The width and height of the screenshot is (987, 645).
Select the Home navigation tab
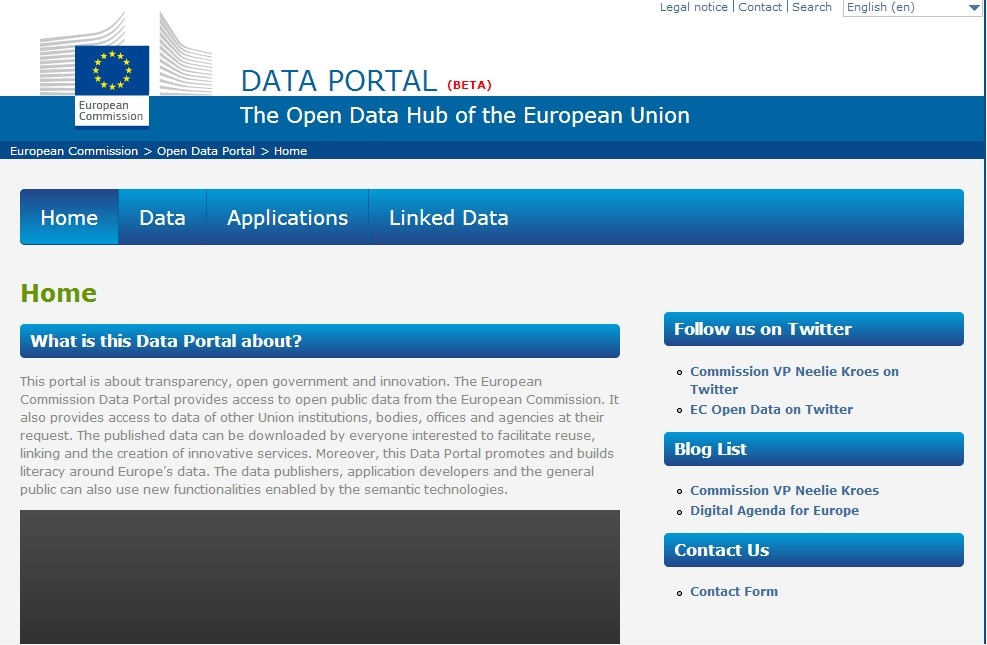(69, 218)
